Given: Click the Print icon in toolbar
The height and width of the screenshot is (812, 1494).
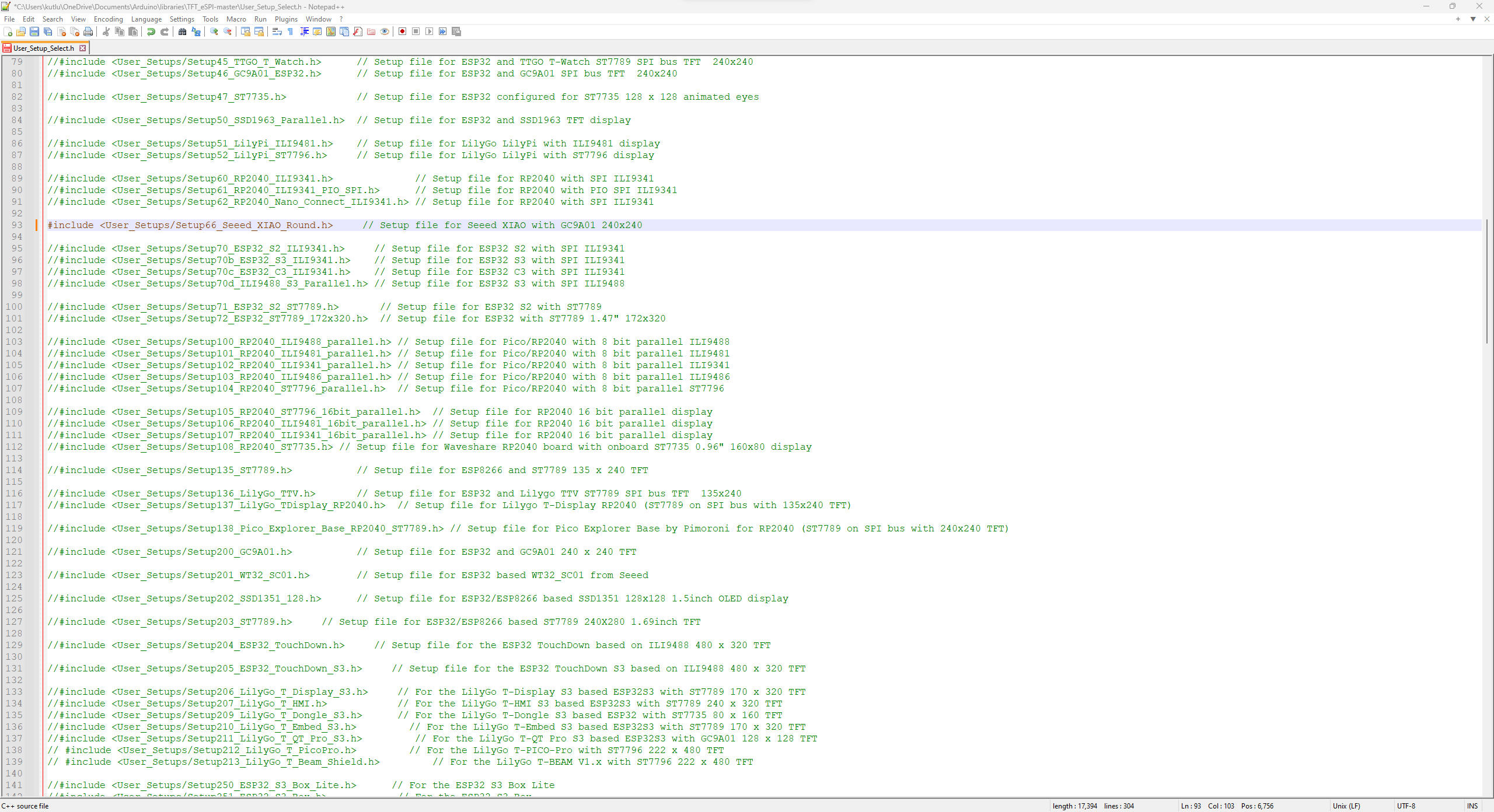Looking at the screenshot, I should tap(88, 32).
